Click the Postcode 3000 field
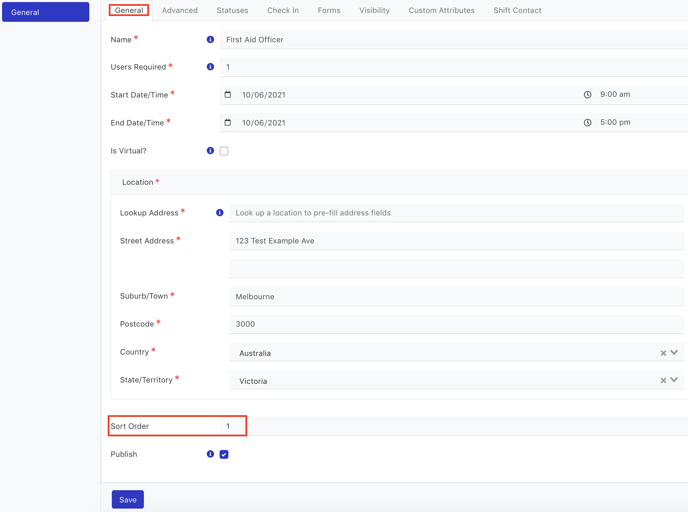Image resolution: width=688 pixels, height=512 pixels. coord(456,324)
